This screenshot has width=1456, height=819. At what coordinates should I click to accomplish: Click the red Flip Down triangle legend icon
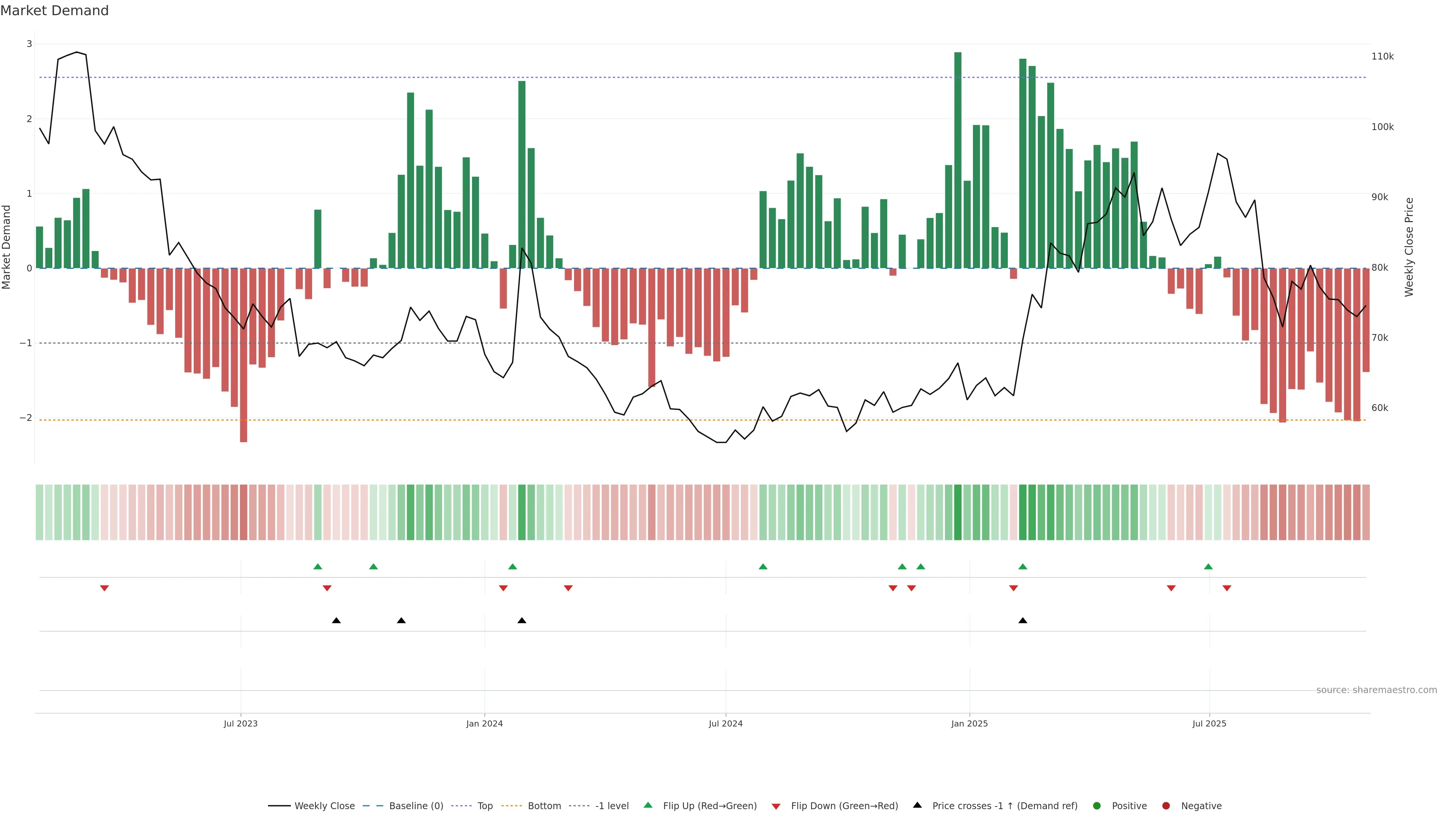776,806
